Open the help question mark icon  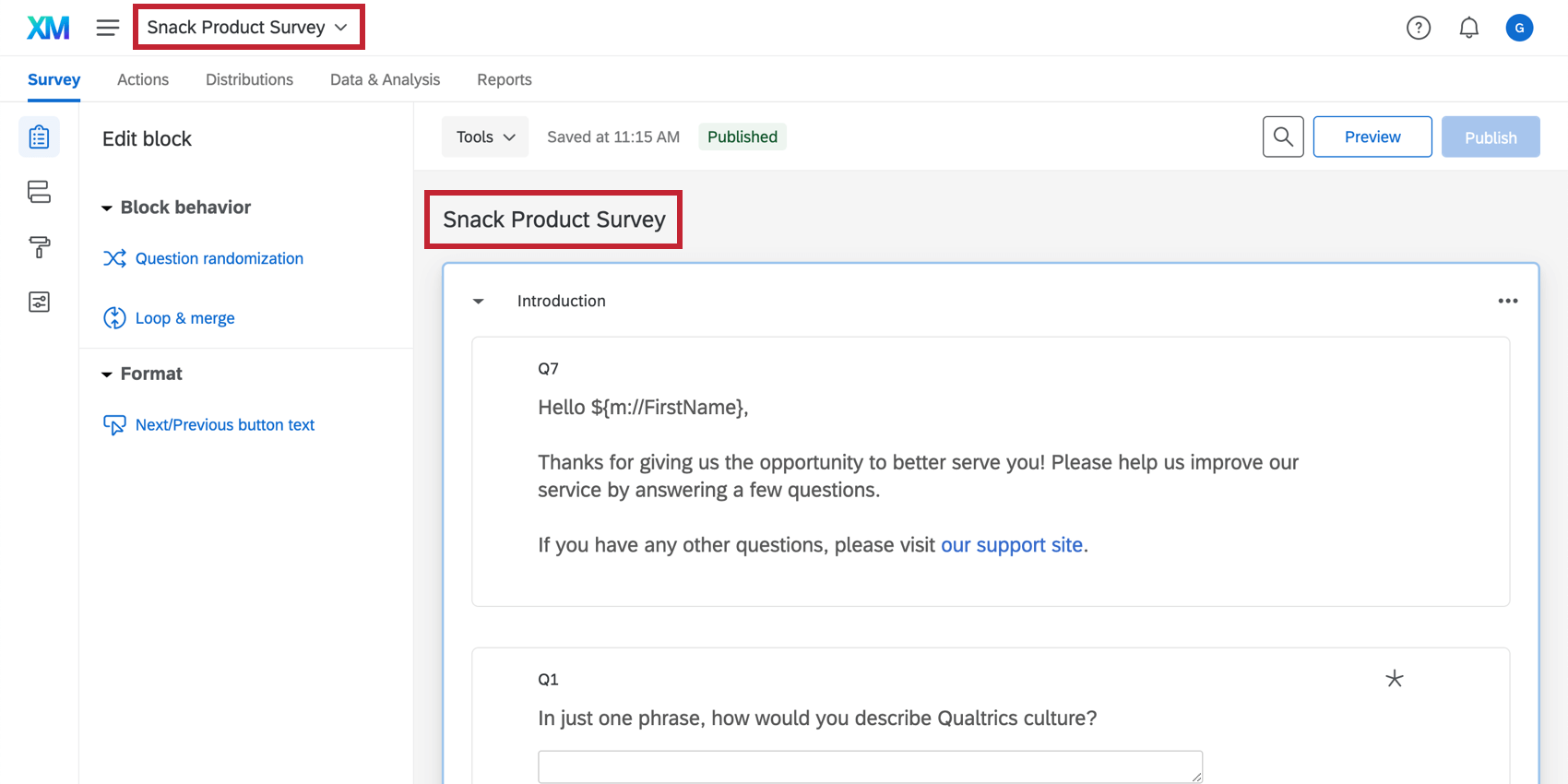[x=1418, y=28]
